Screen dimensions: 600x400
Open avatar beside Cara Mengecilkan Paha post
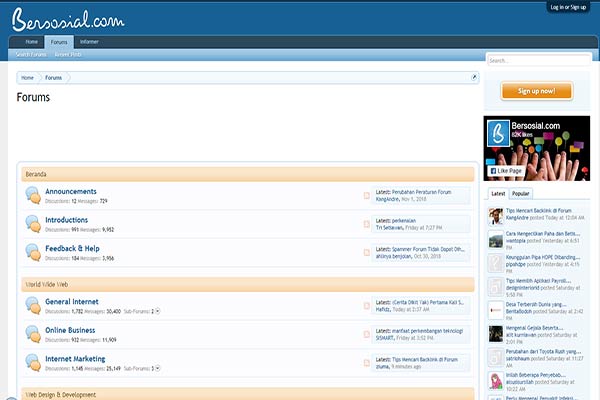click(496, 240)
